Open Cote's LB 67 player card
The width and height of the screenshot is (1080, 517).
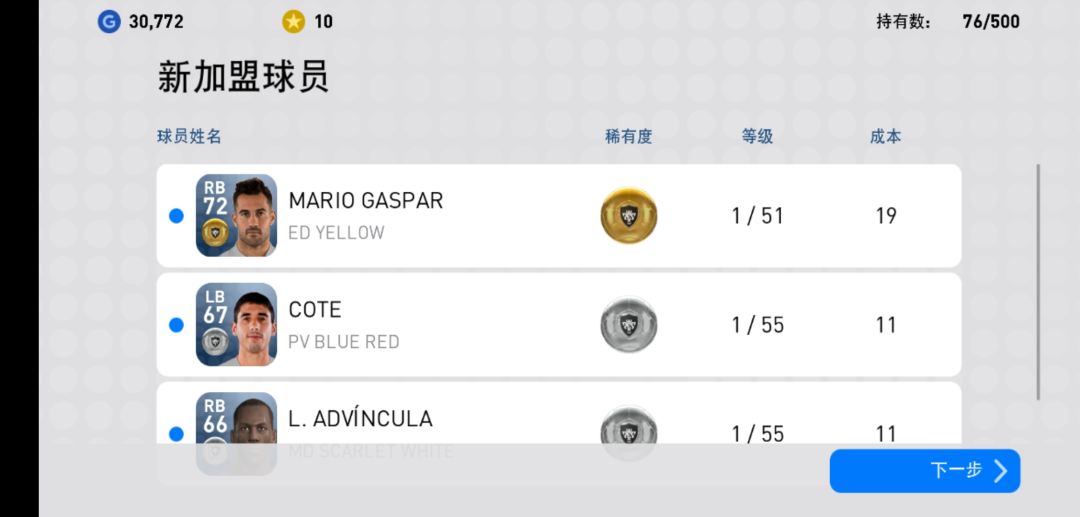pyautogui.click(x=236, y=324)
